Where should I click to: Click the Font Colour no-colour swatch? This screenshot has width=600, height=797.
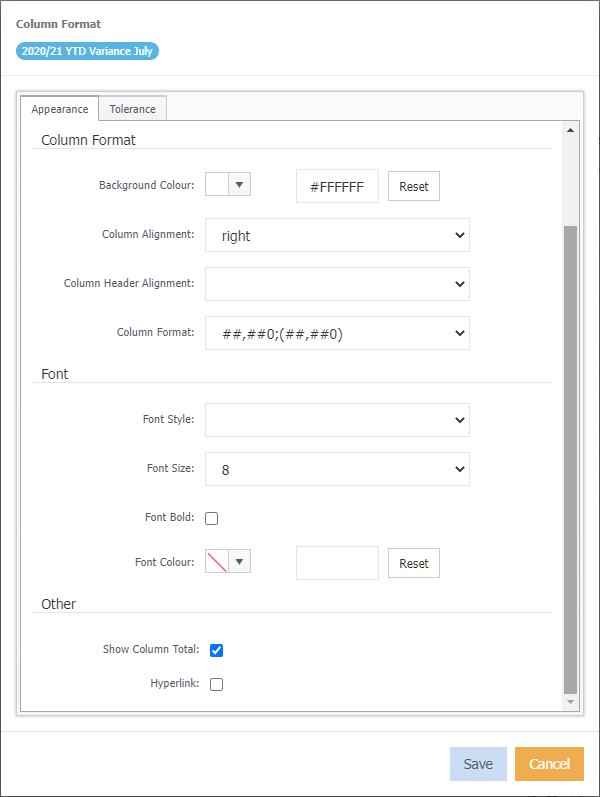(217, 562)
